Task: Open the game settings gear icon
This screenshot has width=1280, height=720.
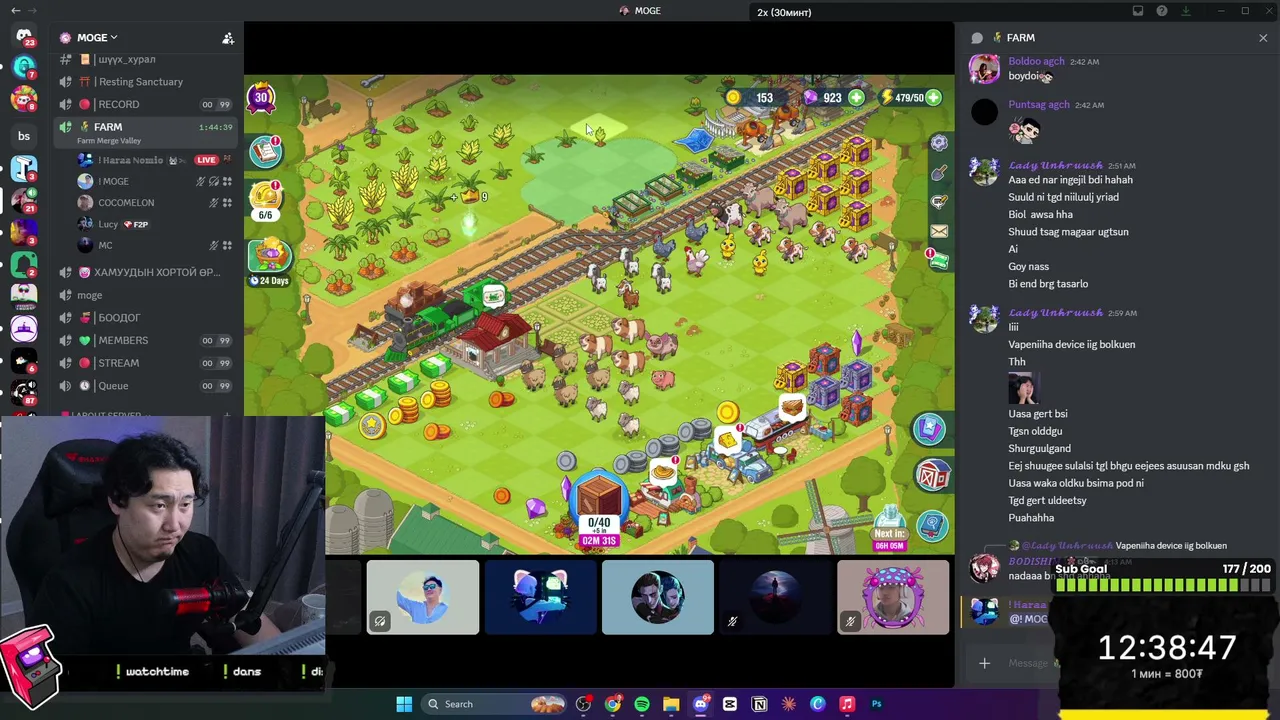Action: [938, 144]
